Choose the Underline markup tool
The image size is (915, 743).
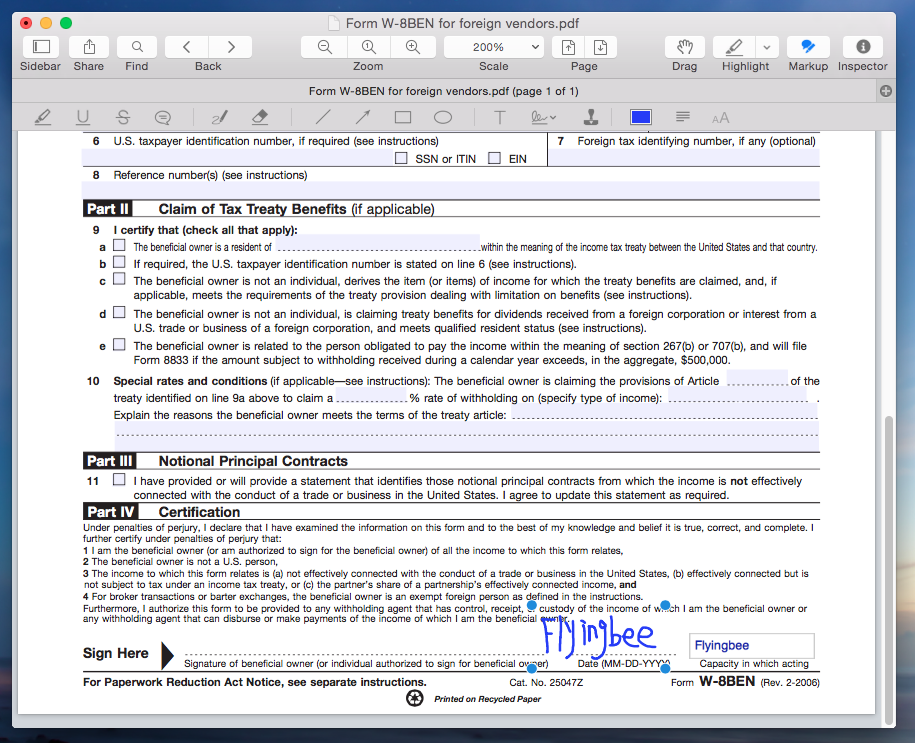pos(83,117)
